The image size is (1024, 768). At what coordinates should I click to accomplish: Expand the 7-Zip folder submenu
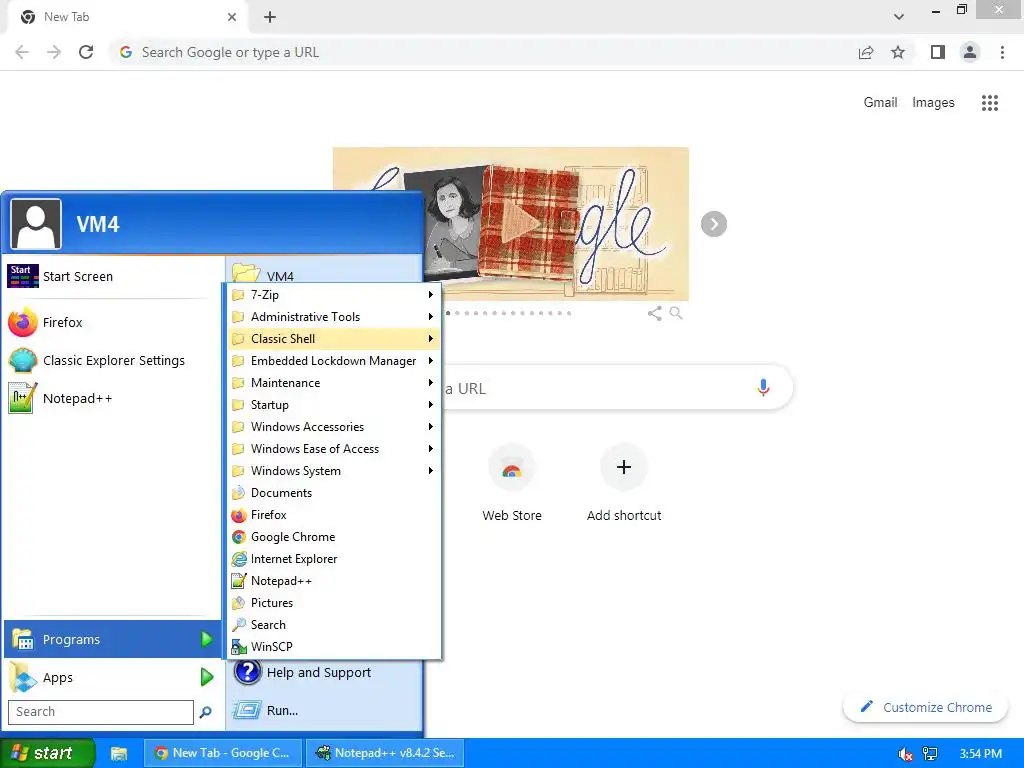pos(334,295)
